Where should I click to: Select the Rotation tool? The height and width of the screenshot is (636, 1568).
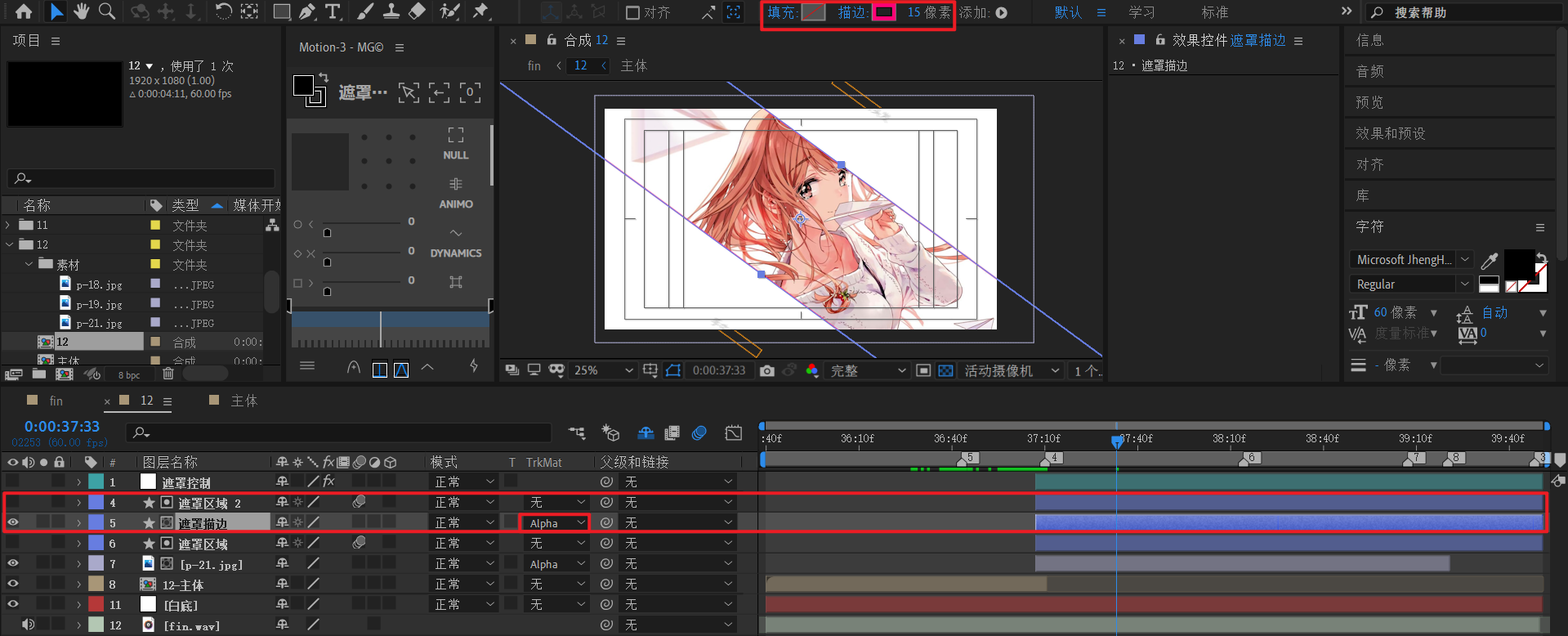pyautogui.click(x=223, y=11)
